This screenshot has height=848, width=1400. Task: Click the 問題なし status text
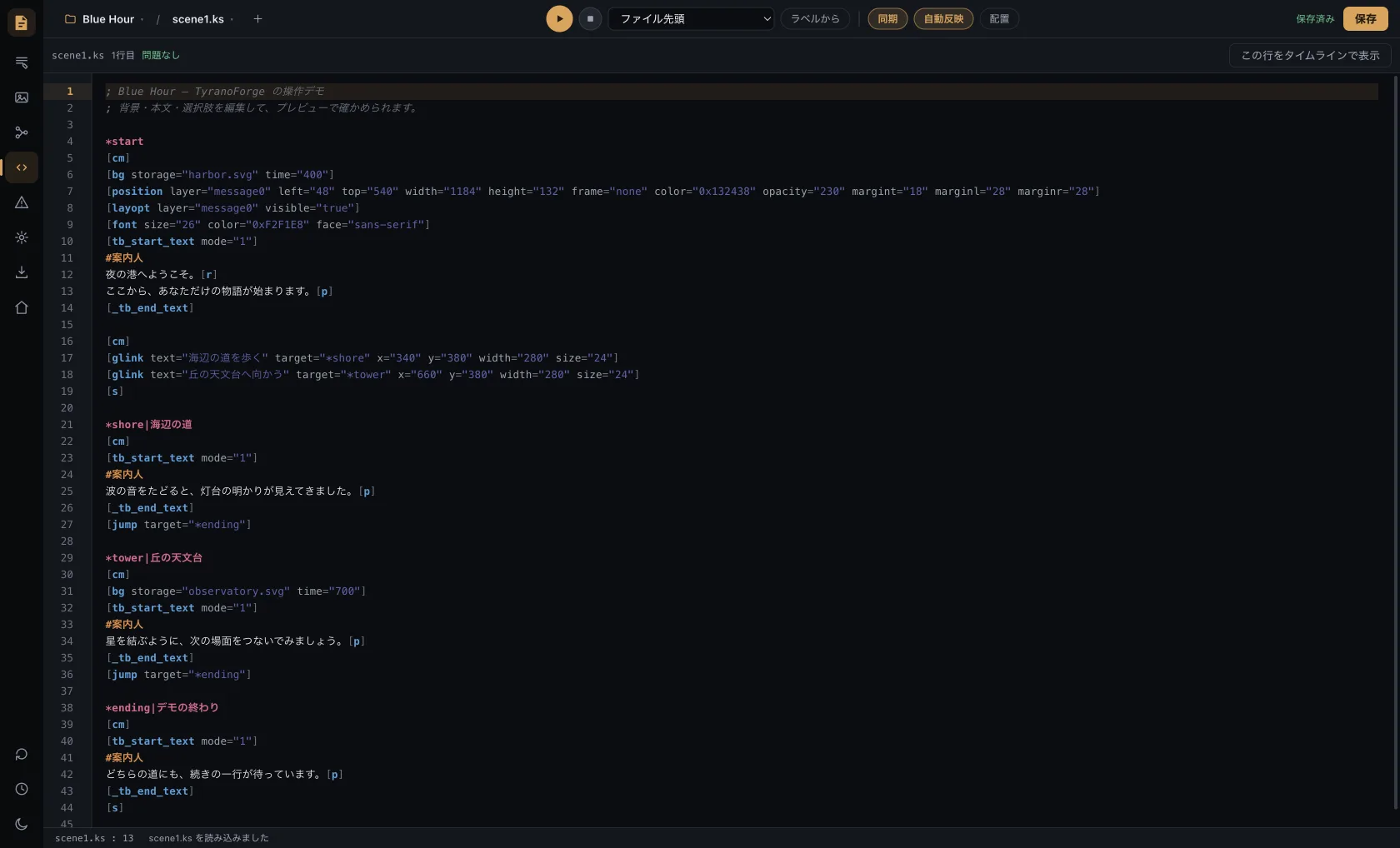161,55
